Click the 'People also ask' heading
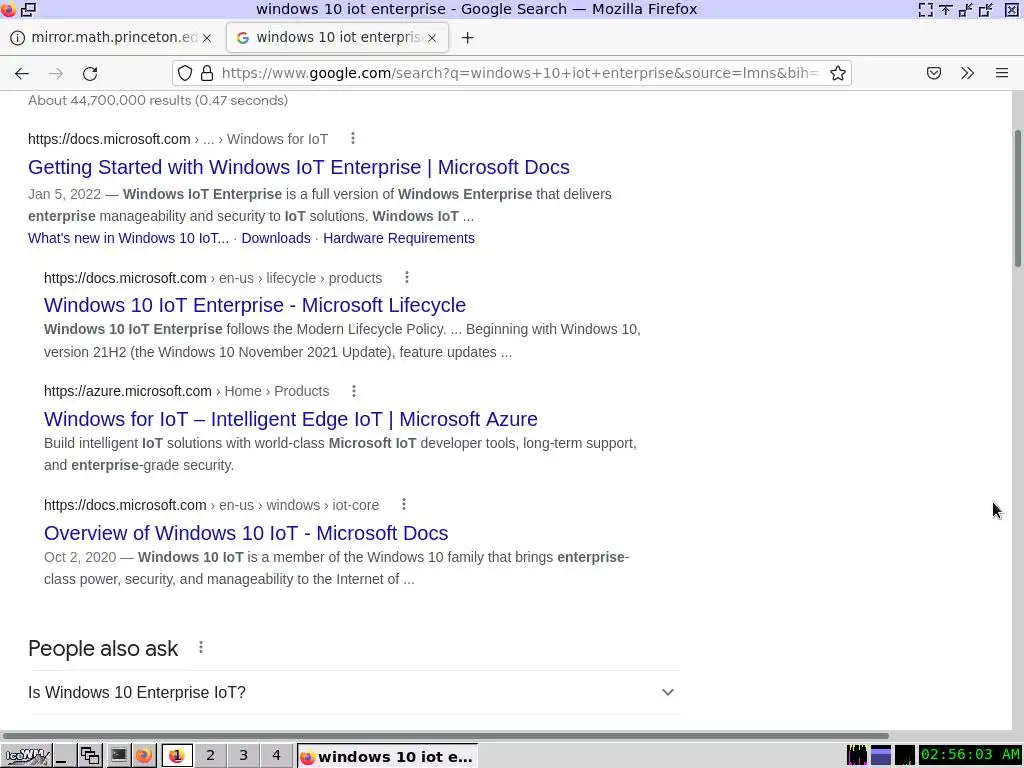 pyautogui.click(x=103, y=648)
